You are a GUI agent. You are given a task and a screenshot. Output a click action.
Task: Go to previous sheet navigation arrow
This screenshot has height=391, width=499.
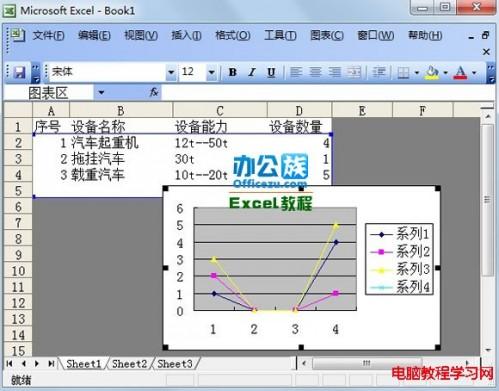pyautogui.click(x=23, y=364)
